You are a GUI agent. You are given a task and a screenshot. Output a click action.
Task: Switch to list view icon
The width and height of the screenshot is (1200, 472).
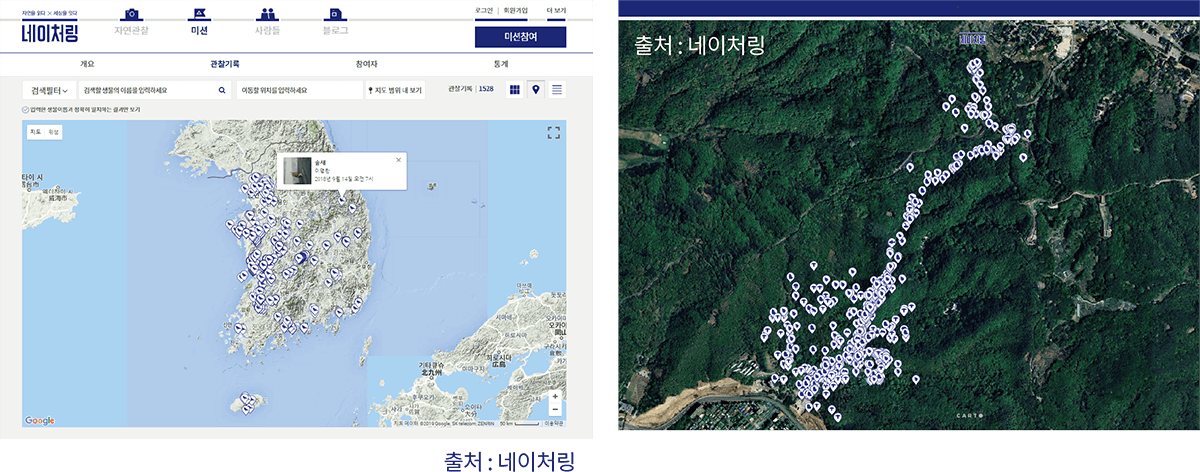tap(557, 90)
